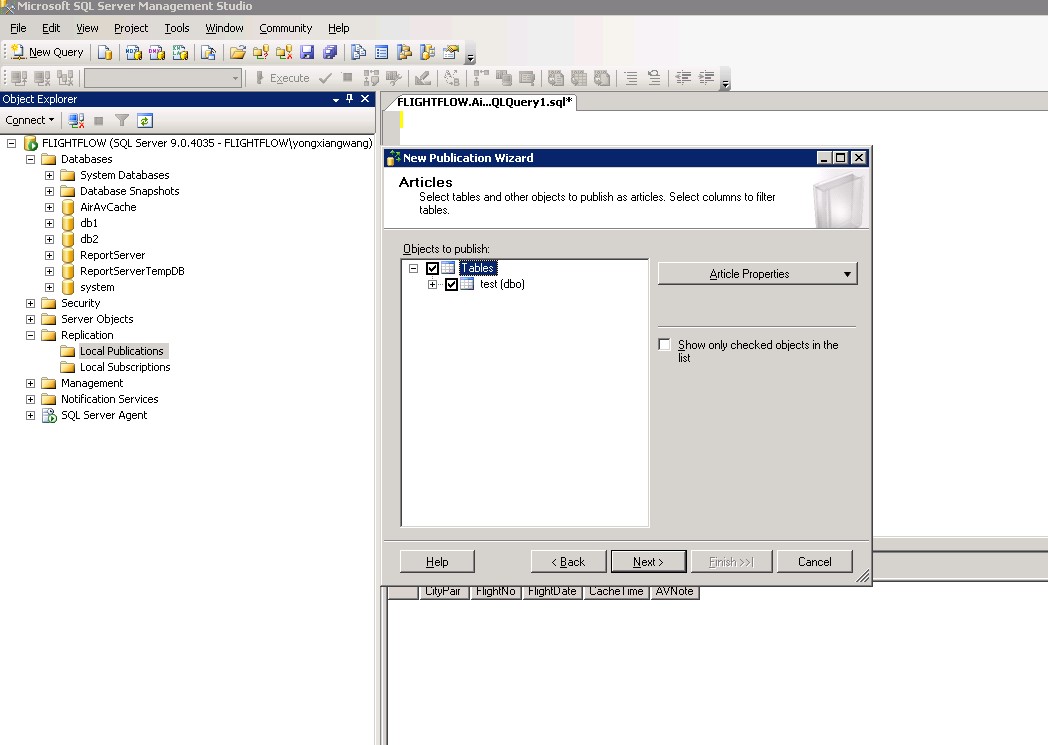Click the Cancel button in the wizard
Viewport: 1048px width, 745px height.
(814, 562)
